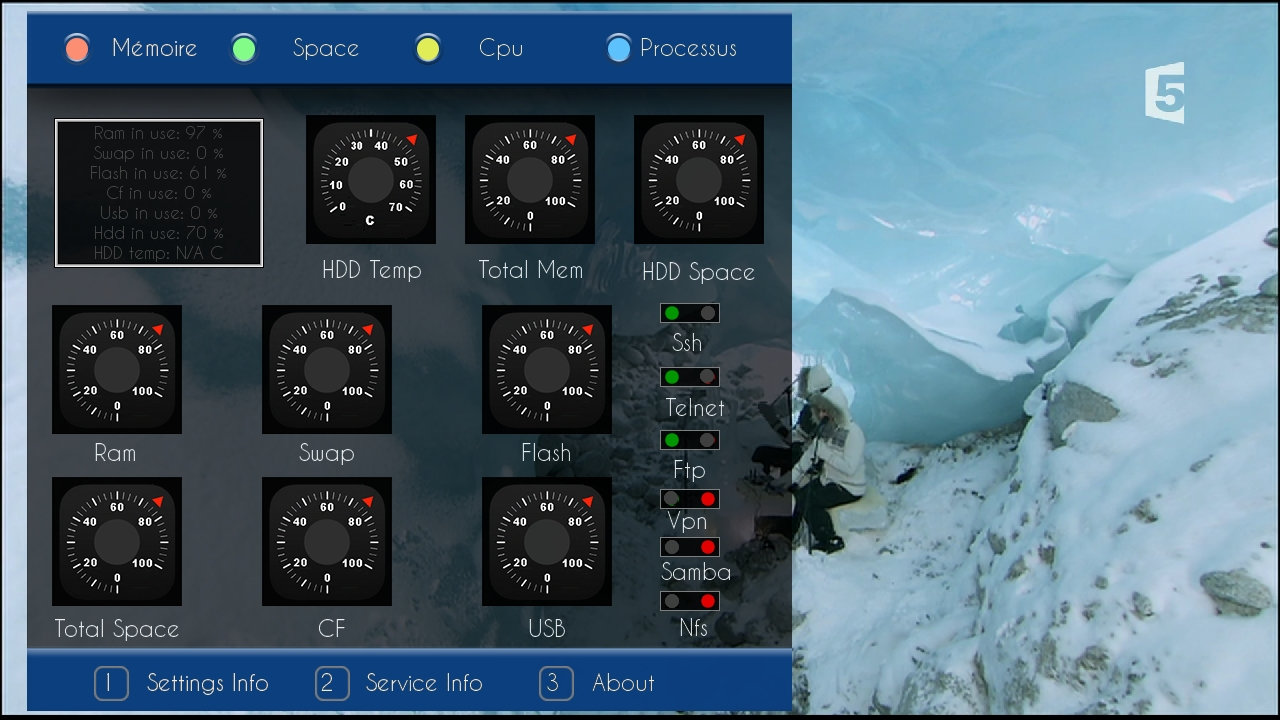Click the Total Mem label
This screenshot has width=1280, height=720.
530,270
